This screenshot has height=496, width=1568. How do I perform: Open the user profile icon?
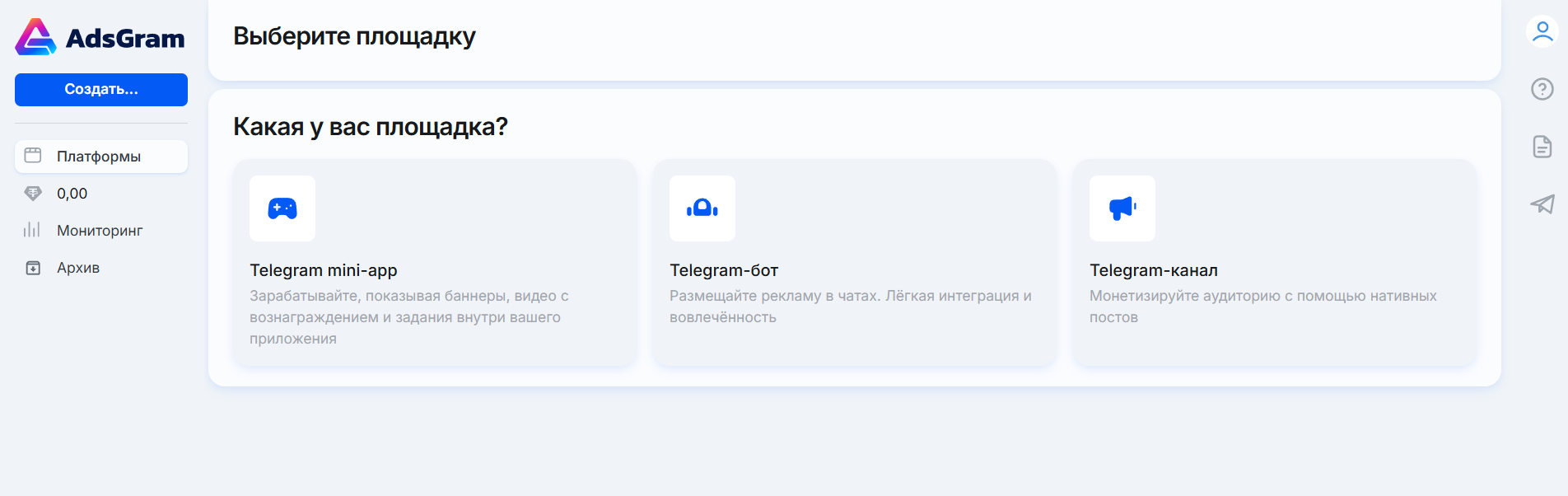(x=1542, y=32)
